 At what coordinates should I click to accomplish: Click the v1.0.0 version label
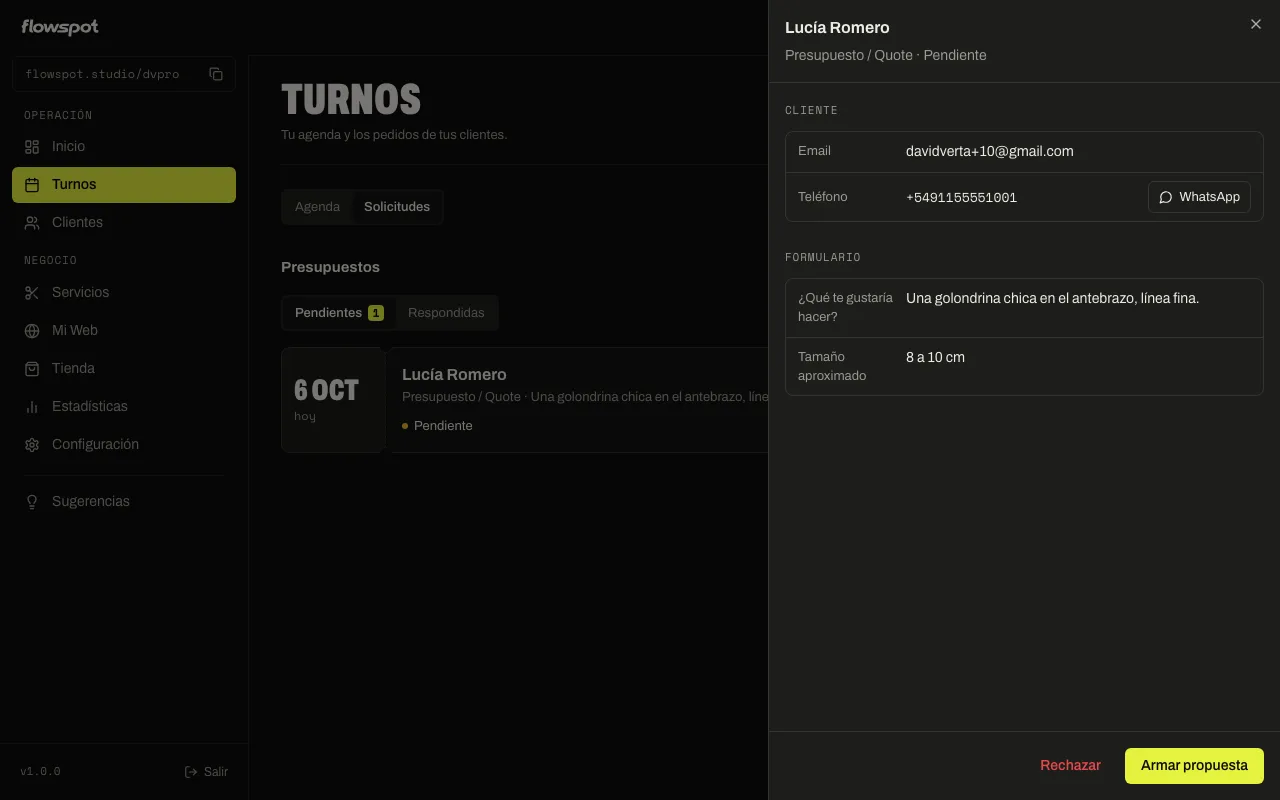[x=40, y=772]
